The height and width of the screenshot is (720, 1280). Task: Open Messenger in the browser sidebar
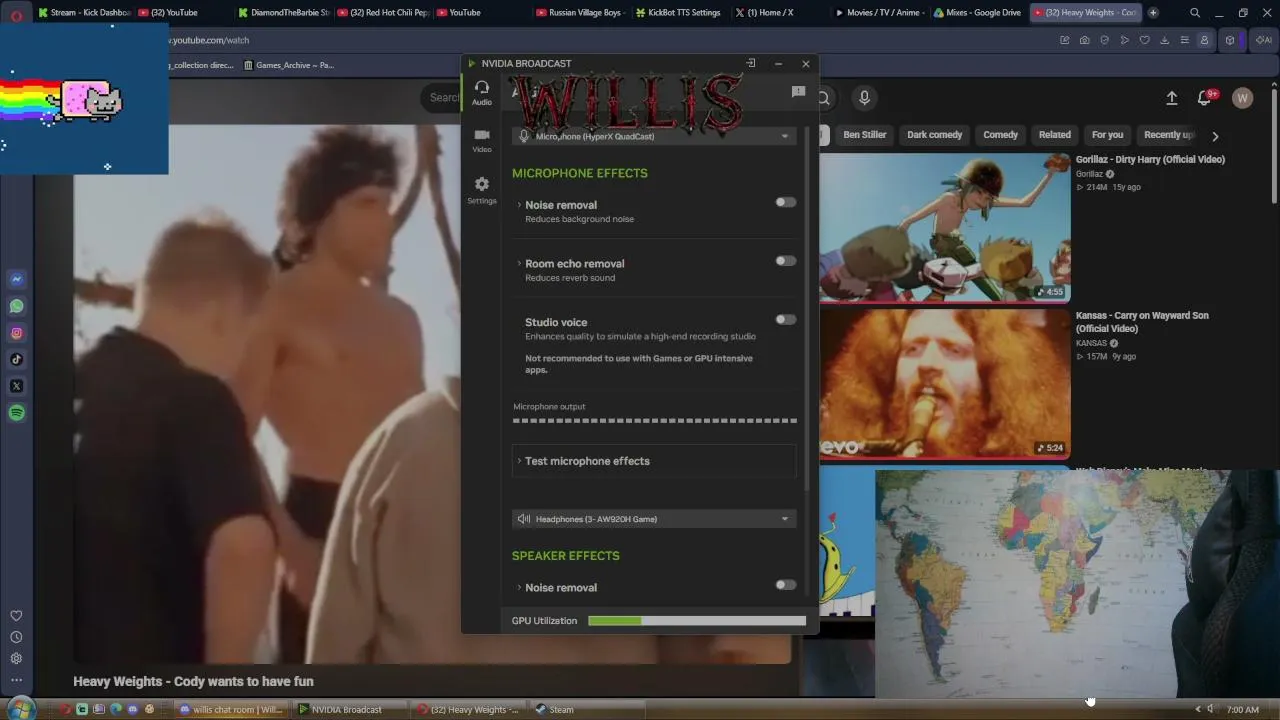(16, 280)
